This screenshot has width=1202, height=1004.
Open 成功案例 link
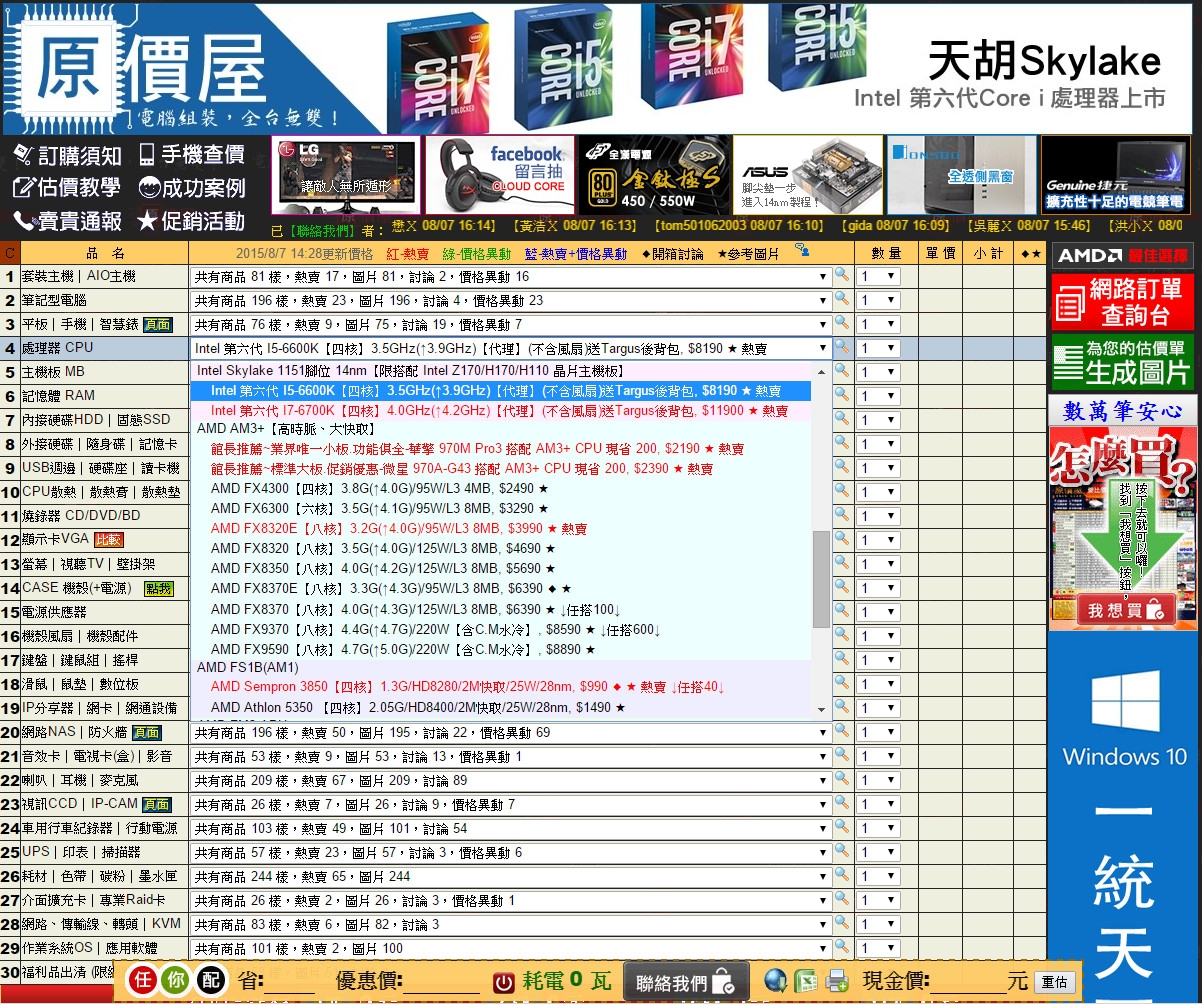point(191,187)
